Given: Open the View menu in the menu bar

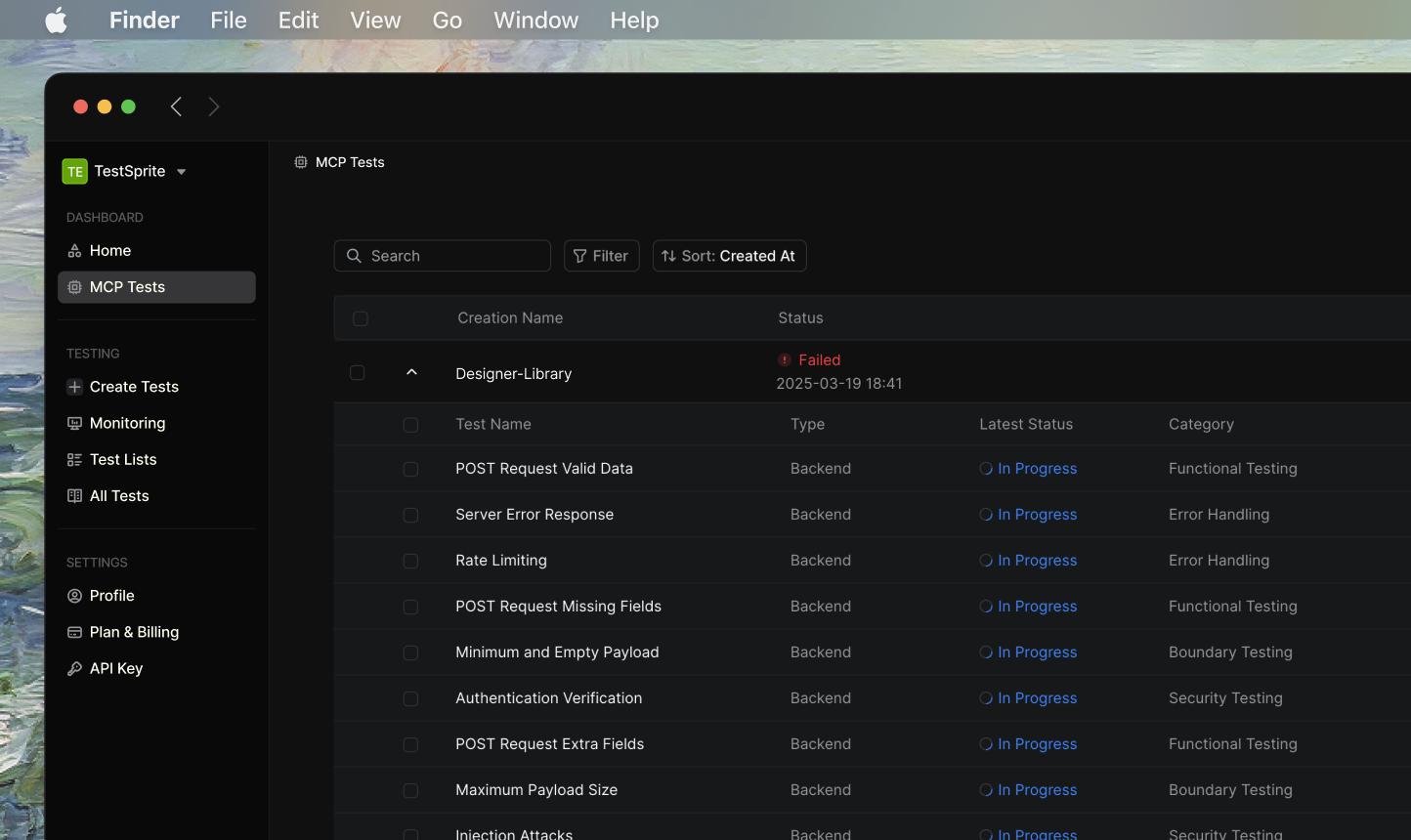Looking at the screenshot, I should click(375, 20).
